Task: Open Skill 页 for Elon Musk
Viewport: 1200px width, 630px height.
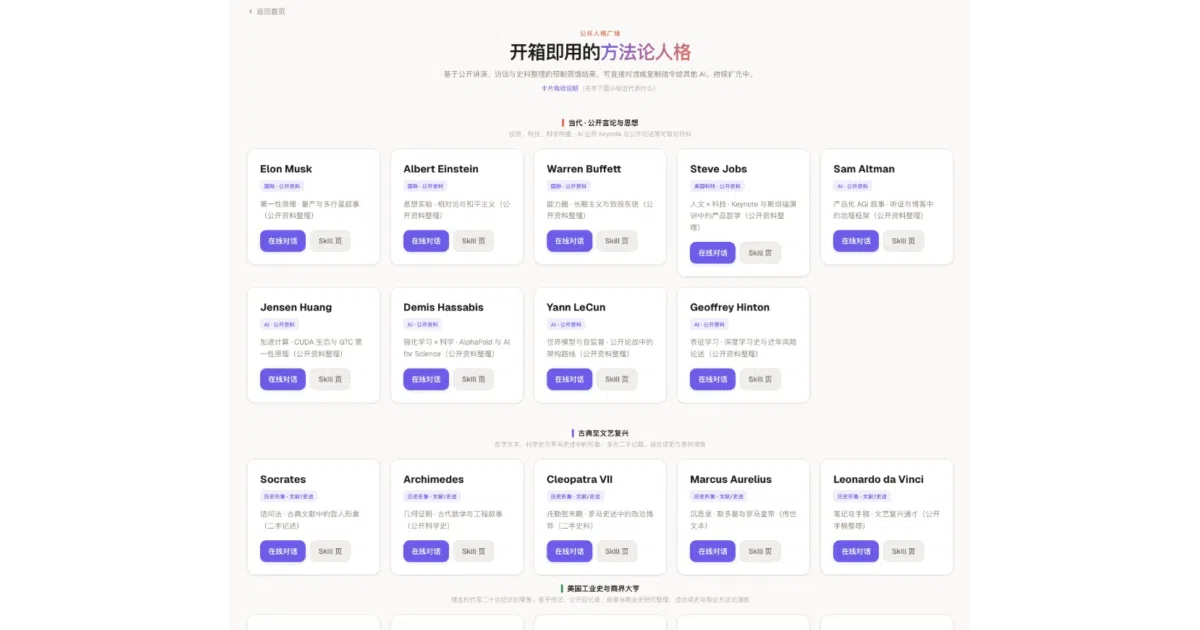Action: (330, 241)
